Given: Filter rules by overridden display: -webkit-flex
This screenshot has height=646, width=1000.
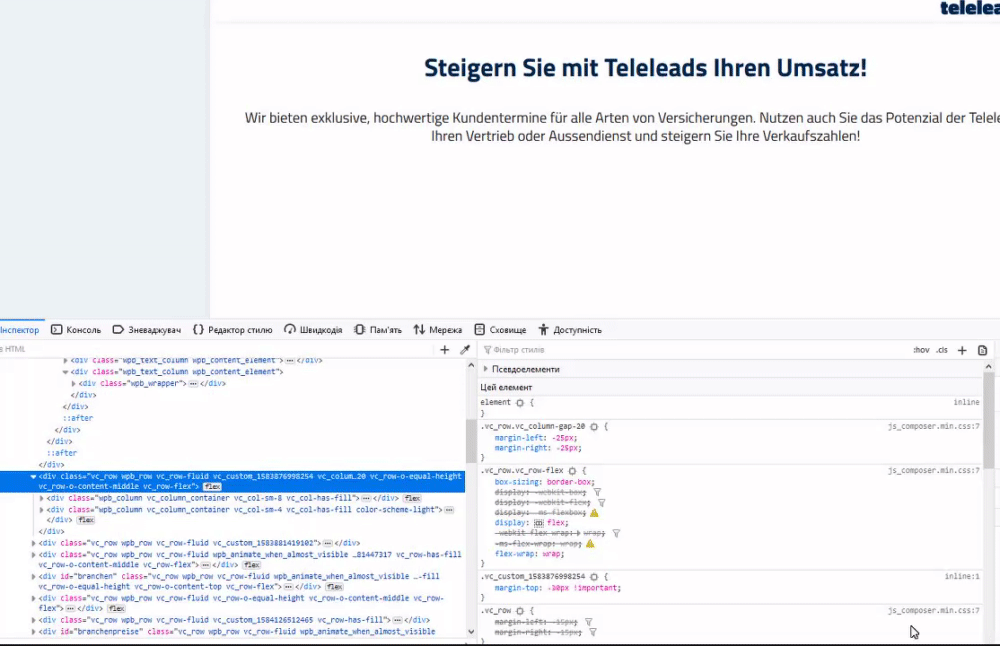Looking at the screenshot, I should [601, 503].
